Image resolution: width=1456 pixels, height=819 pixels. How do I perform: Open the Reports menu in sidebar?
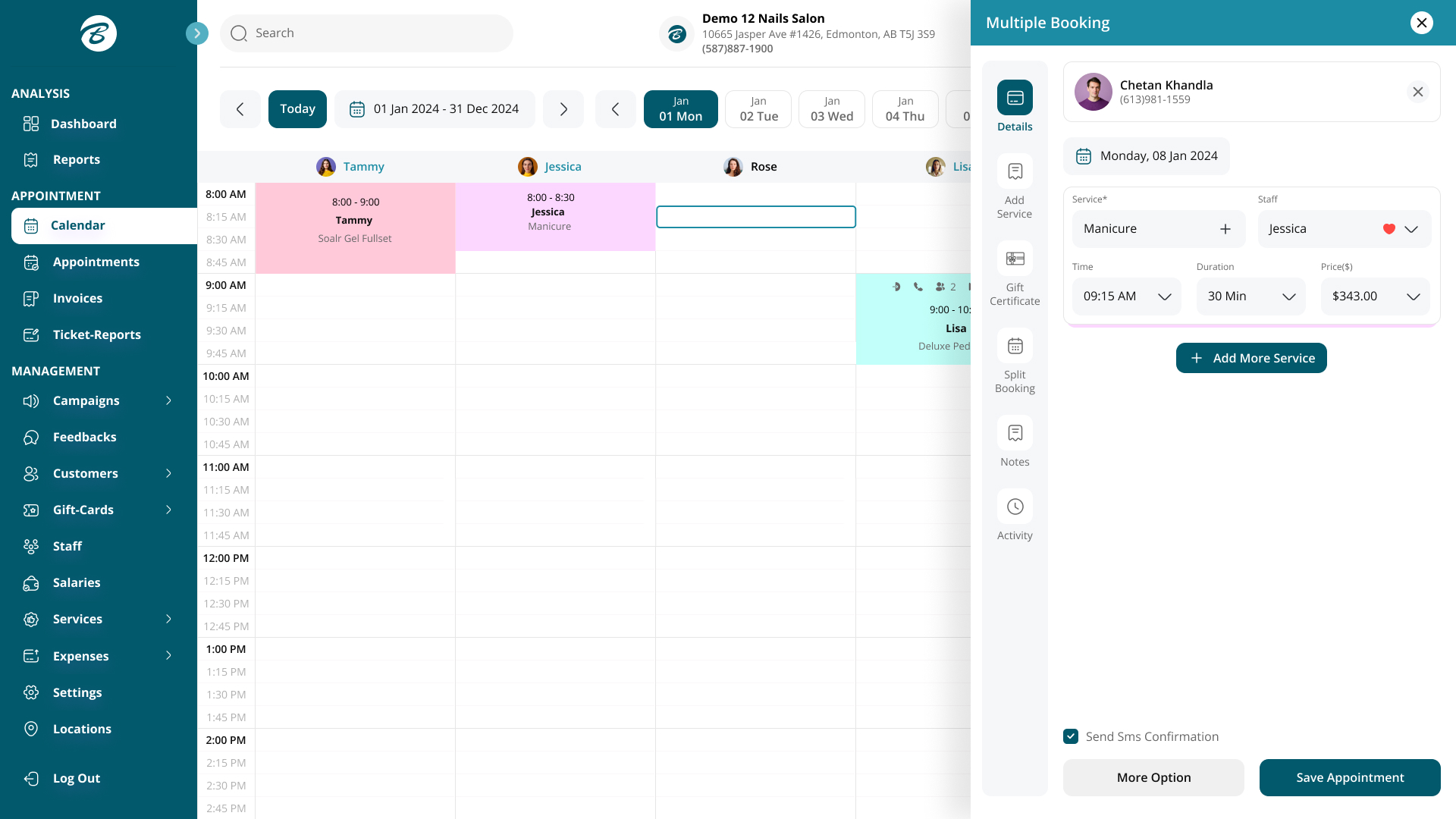[31, 159]
